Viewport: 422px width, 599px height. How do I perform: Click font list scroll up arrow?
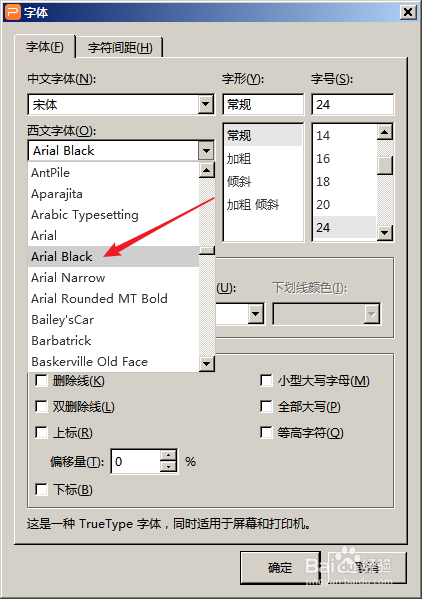click(x=207, y=170)
